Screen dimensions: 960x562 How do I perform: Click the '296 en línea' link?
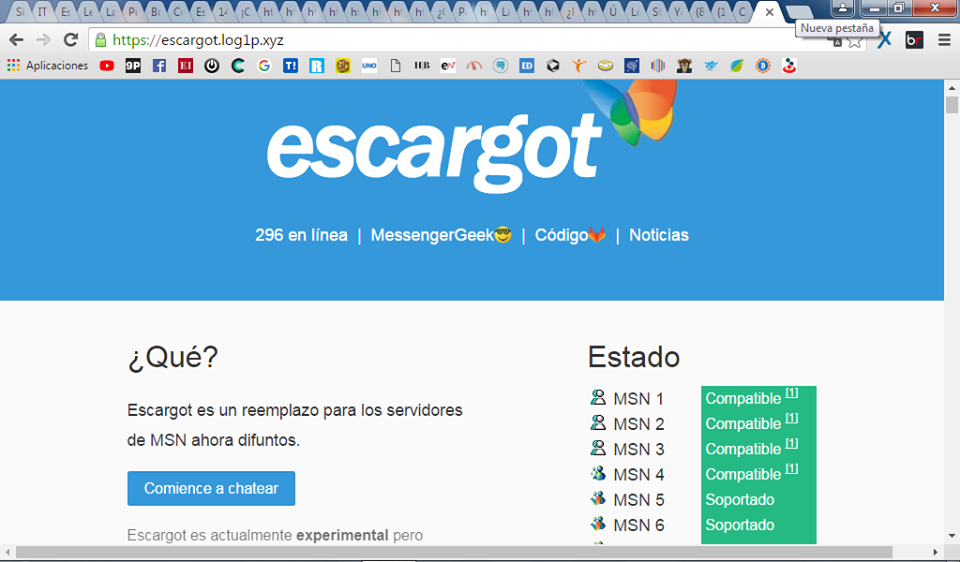(x=301, y=235)
